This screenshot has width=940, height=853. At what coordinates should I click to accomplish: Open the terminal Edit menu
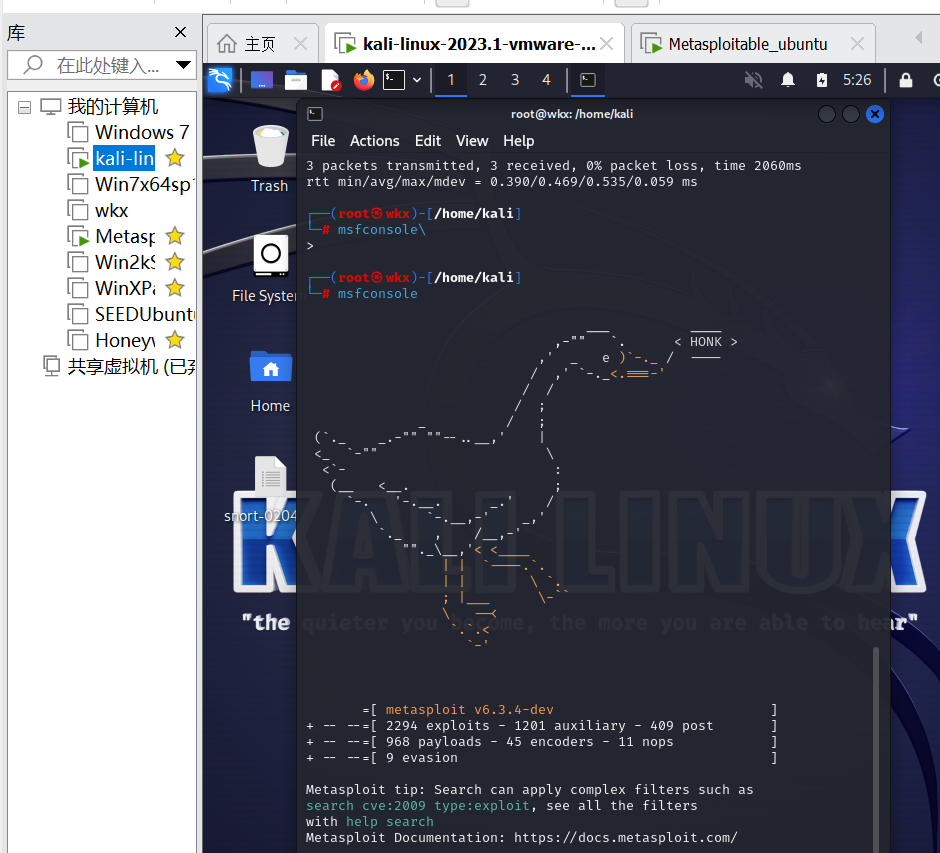pyautogui.click(x=427, y=141)
